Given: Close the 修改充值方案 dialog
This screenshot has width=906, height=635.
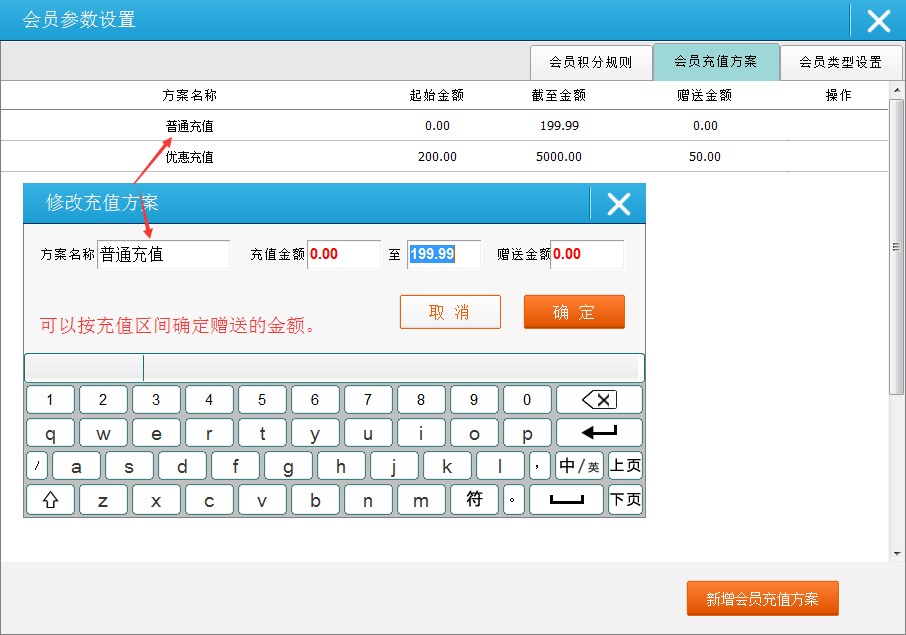Looking at the screenshot, I should 619,204.
